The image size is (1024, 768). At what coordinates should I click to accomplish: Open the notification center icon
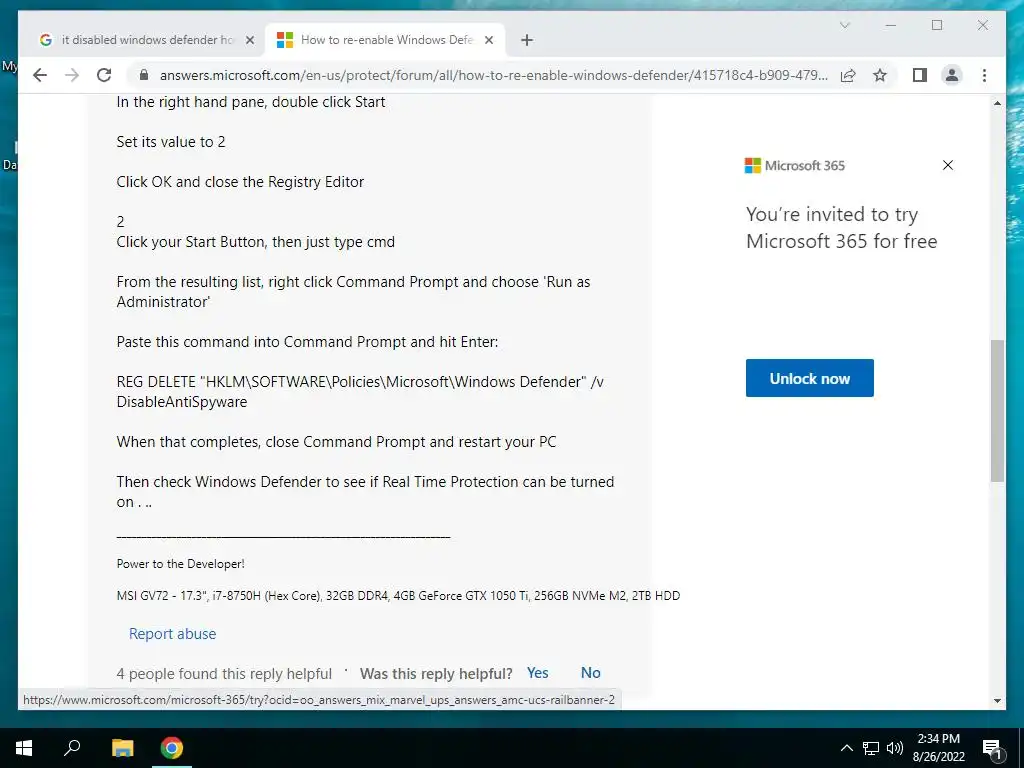click(992, 748)
